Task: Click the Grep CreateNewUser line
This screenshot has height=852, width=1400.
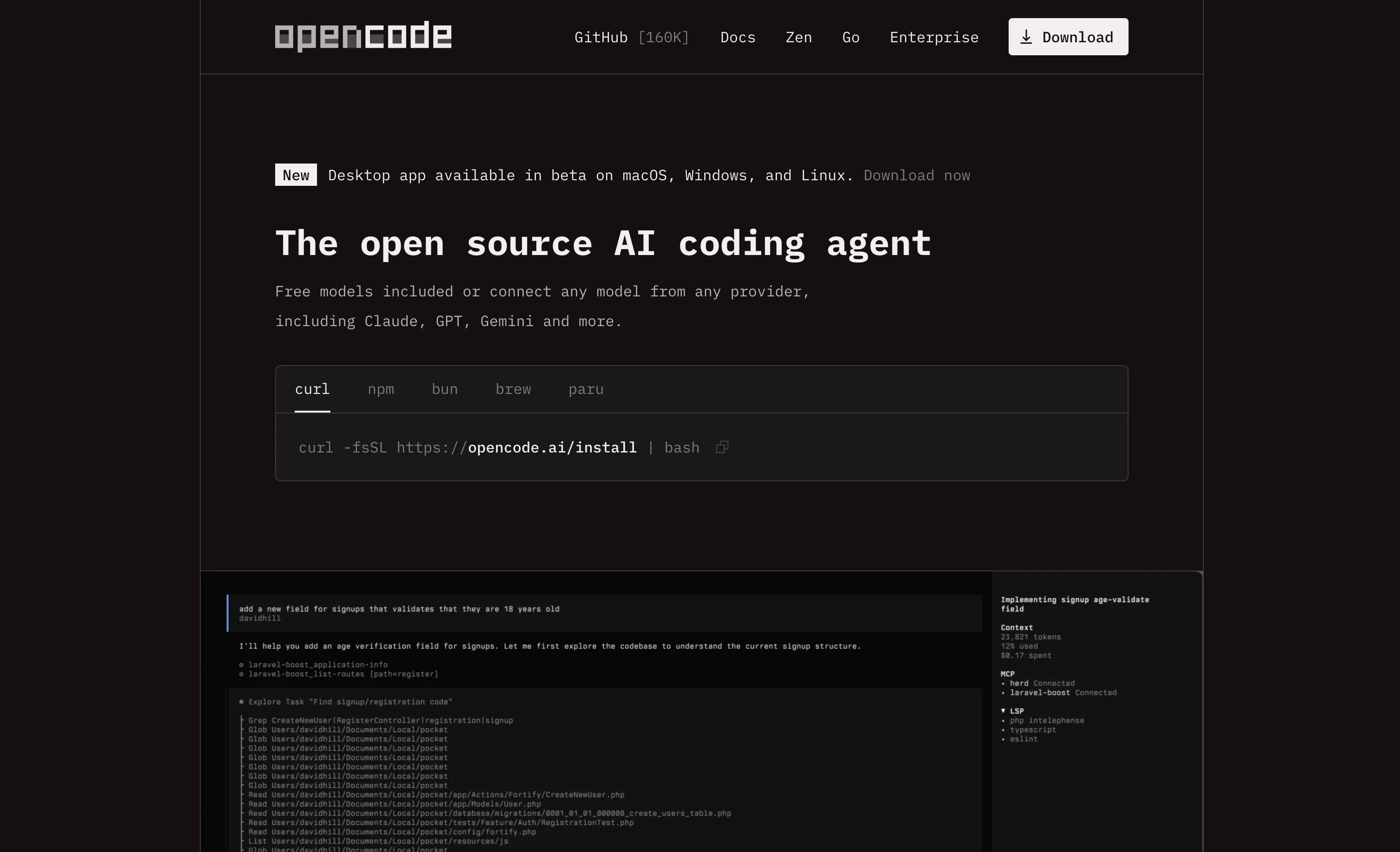Action: (x=380, y=720)
